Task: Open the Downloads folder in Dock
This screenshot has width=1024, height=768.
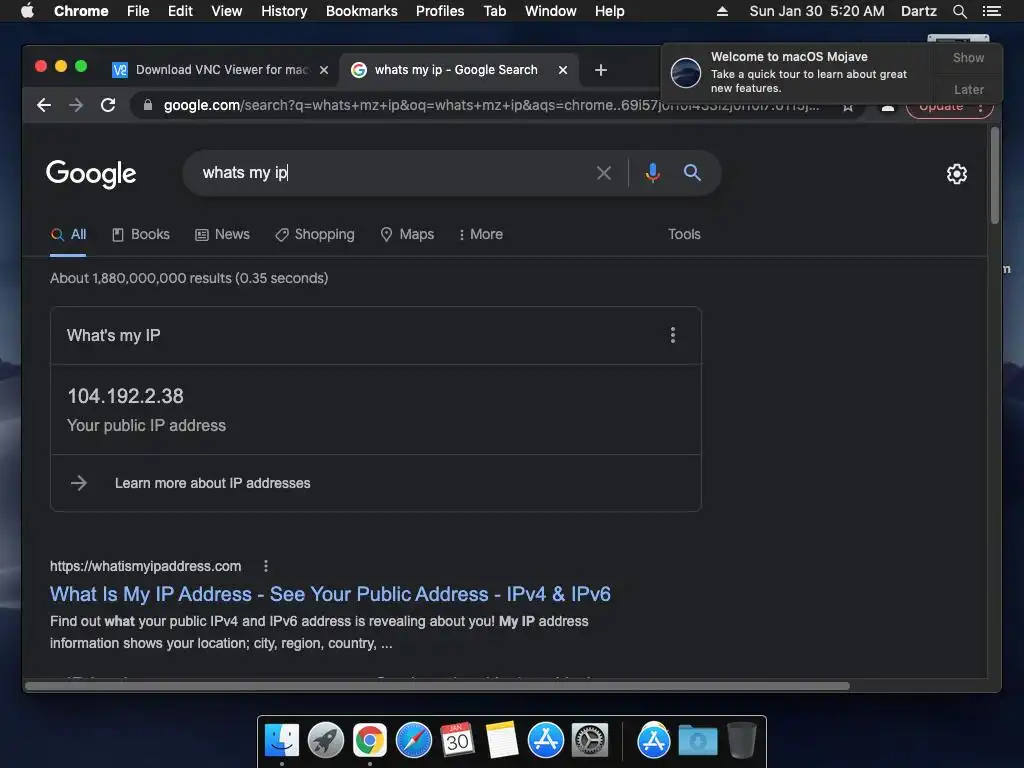Action: (x=697, y=741)
